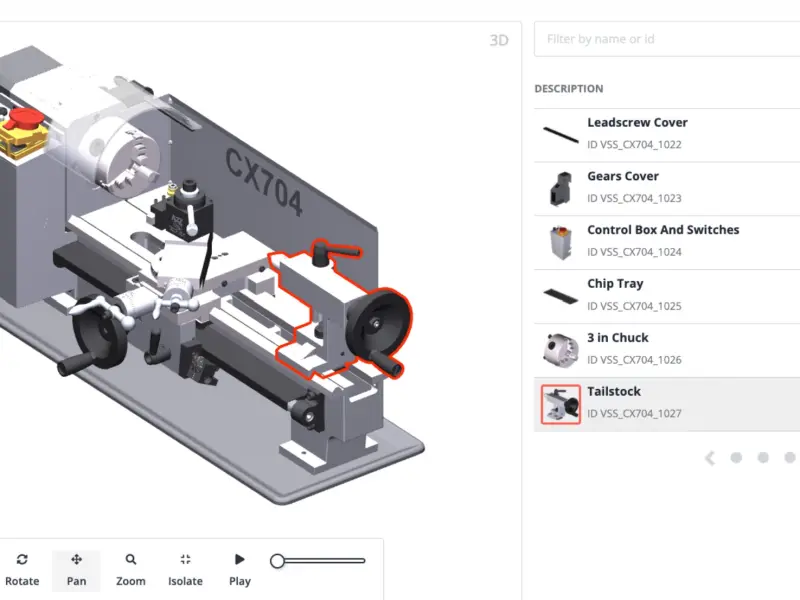Go to previous page with left chevron
This screenshot has width=800, height=600.
coord(710,458)
